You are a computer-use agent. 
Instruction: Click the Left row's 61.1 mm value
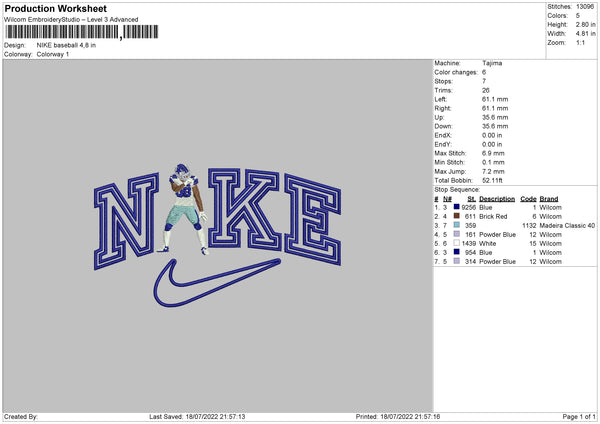495,99
